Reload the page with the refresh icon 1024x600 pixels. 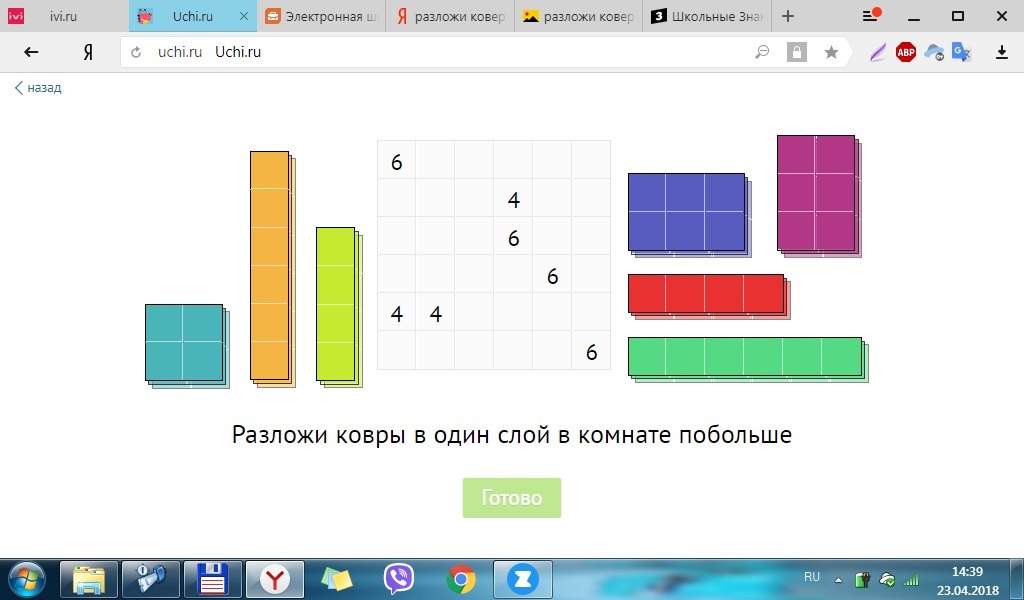[x=136, y=53]
